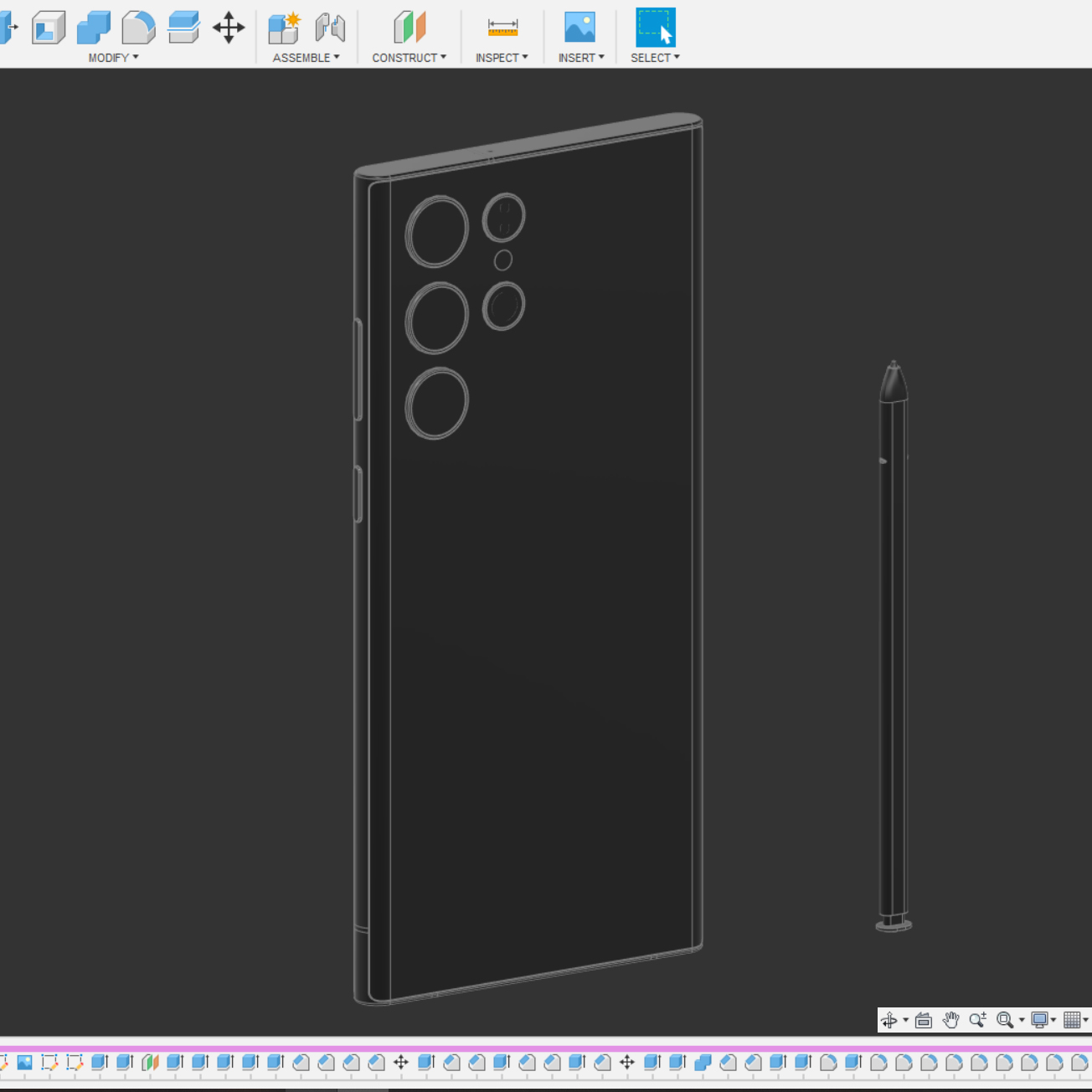
Task: Click the Insert image icon in the toolbar
Action: [579, 28]
